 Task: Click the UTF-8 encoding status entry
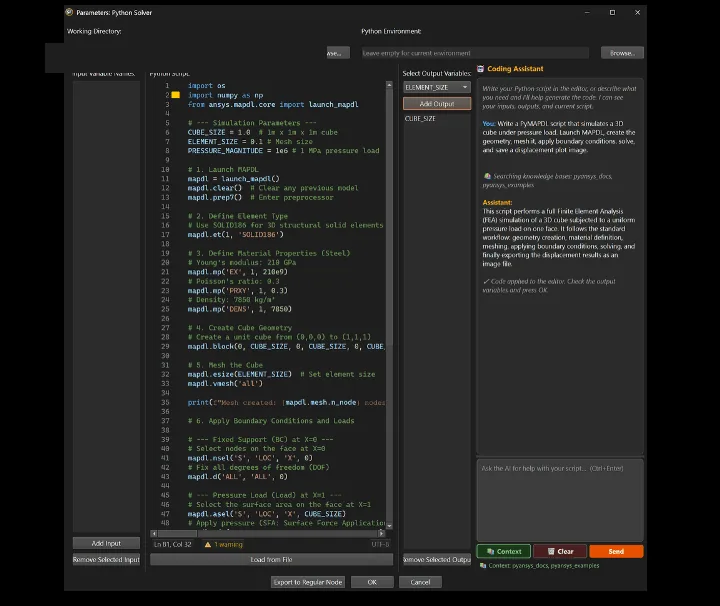tap(380, 544)
